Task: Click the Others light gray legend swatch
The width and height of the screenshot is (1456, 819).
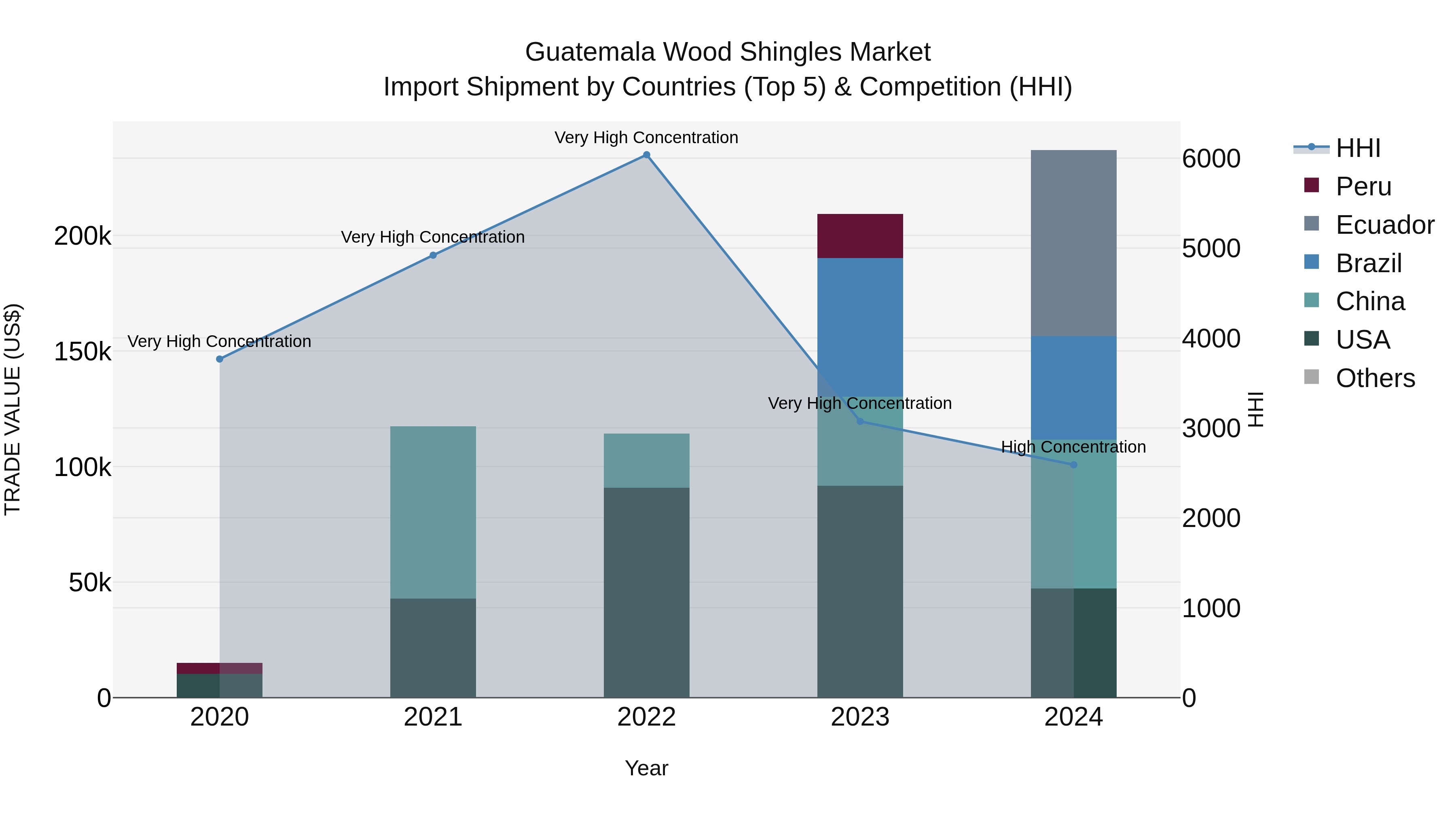Action: tap(1311, 377)
